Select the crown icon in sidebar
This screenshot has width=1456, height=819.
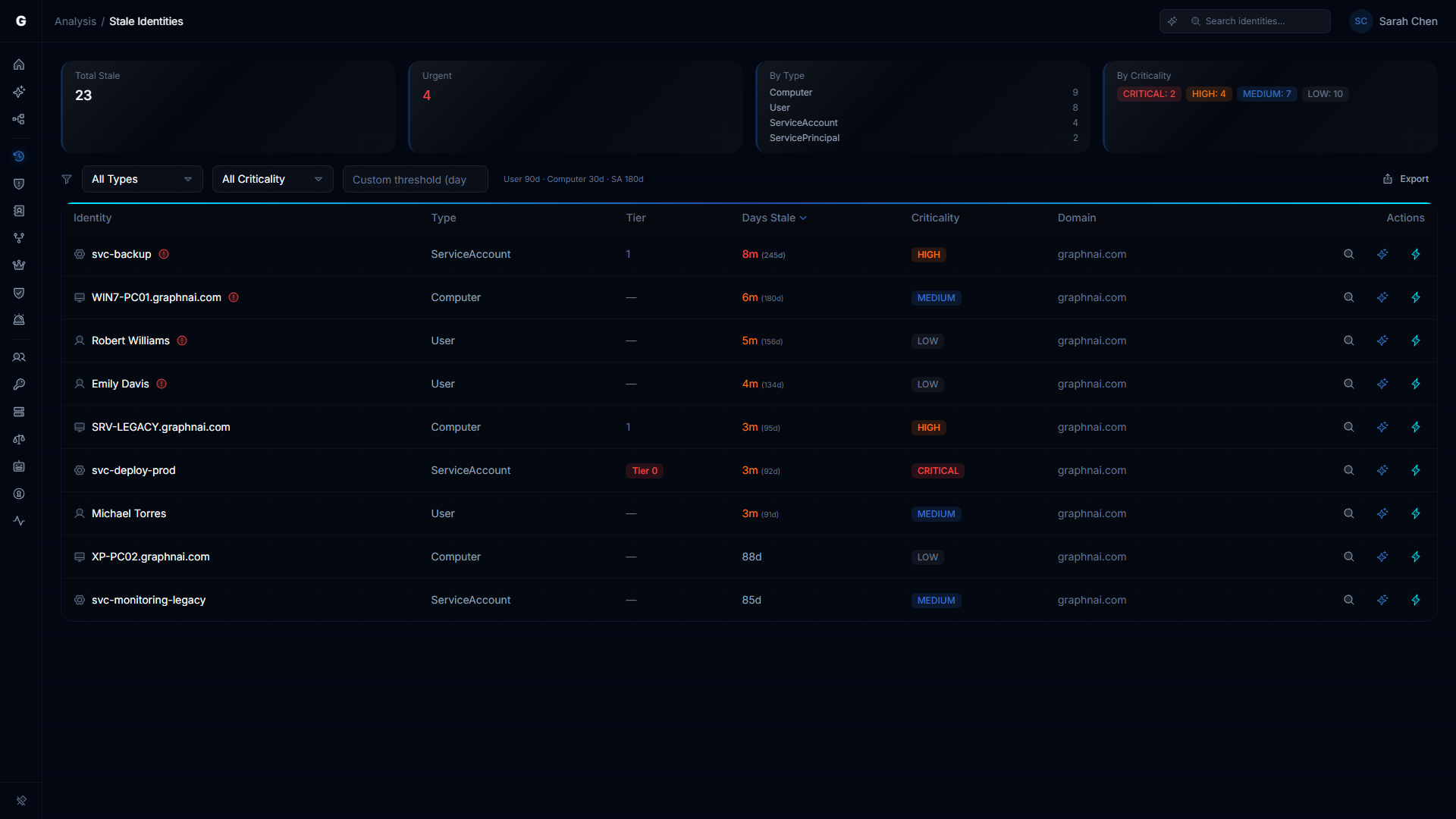tap(19, 265)
